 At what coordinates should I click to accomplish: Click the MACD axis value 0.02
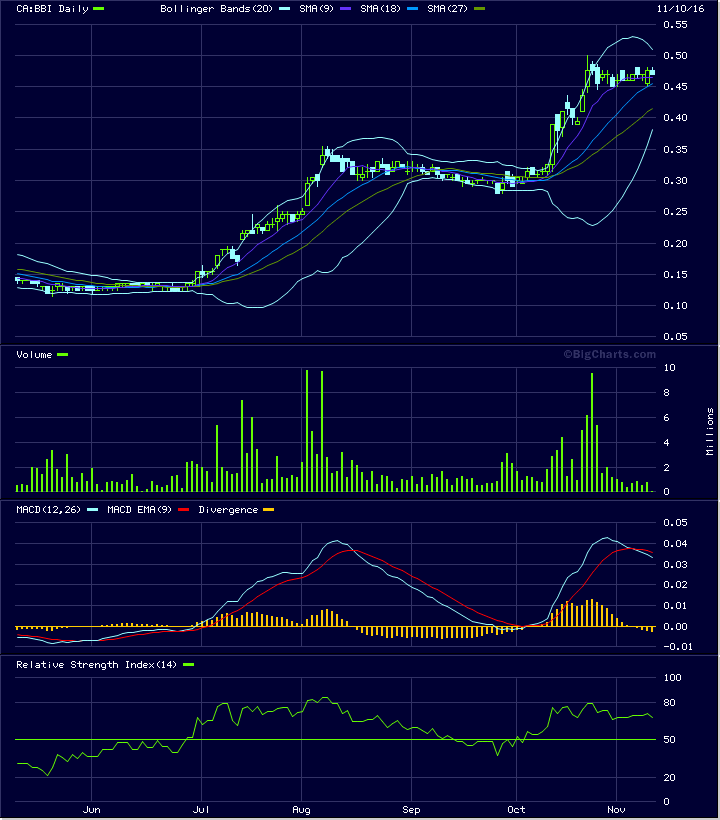pyautogui.click(x=675, y=585)
